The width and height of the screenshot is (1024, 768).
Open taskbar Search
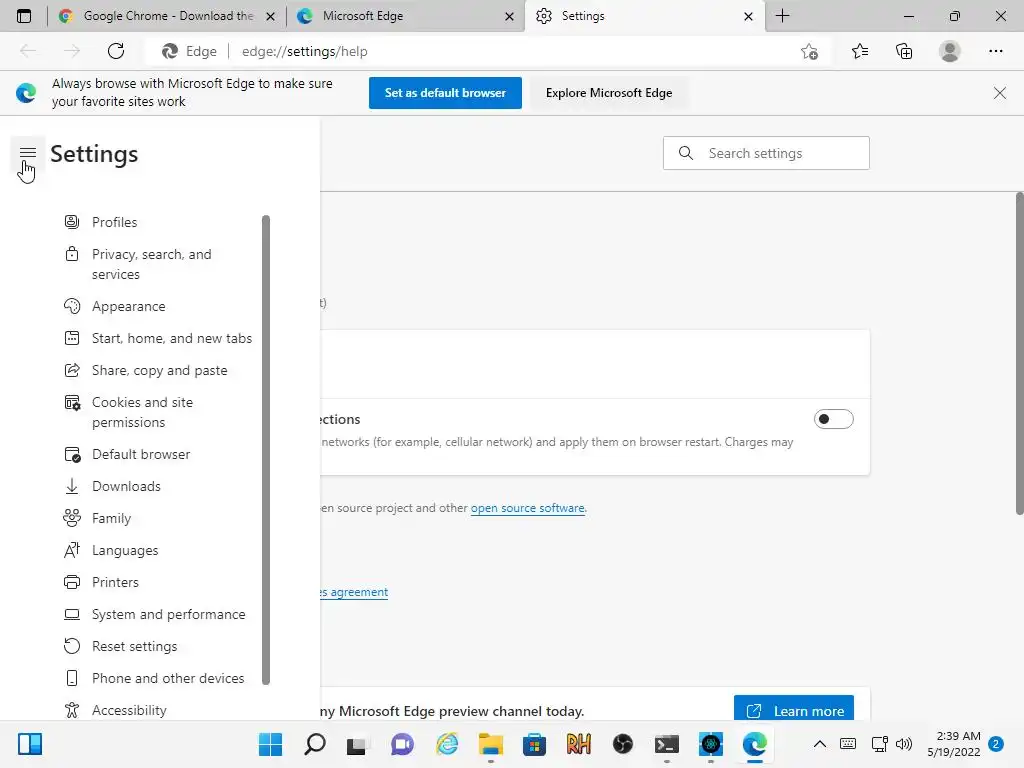(x=315, y=744)
